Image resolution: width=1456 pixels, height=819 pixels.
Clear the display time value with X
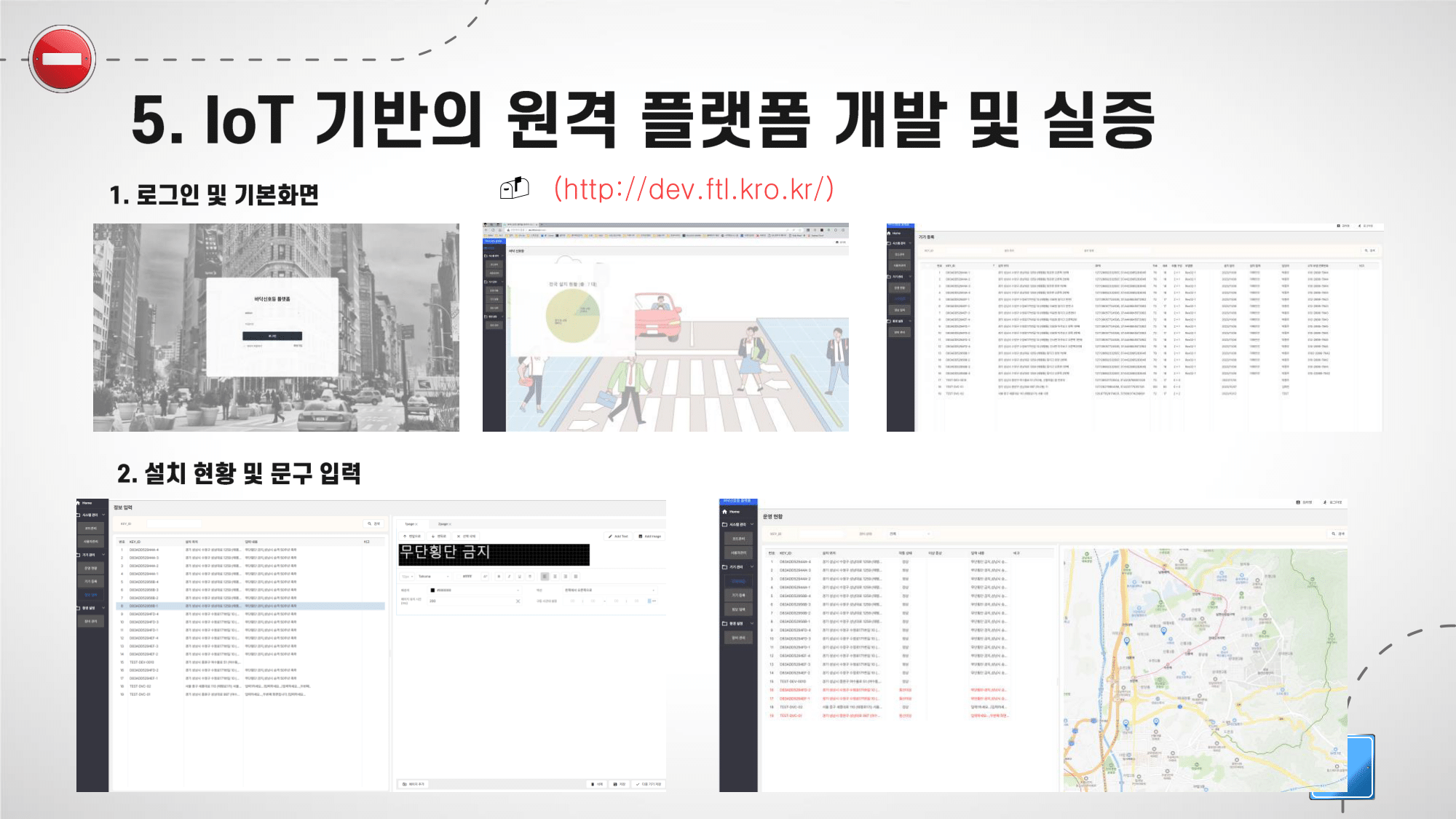coord(518,601)
